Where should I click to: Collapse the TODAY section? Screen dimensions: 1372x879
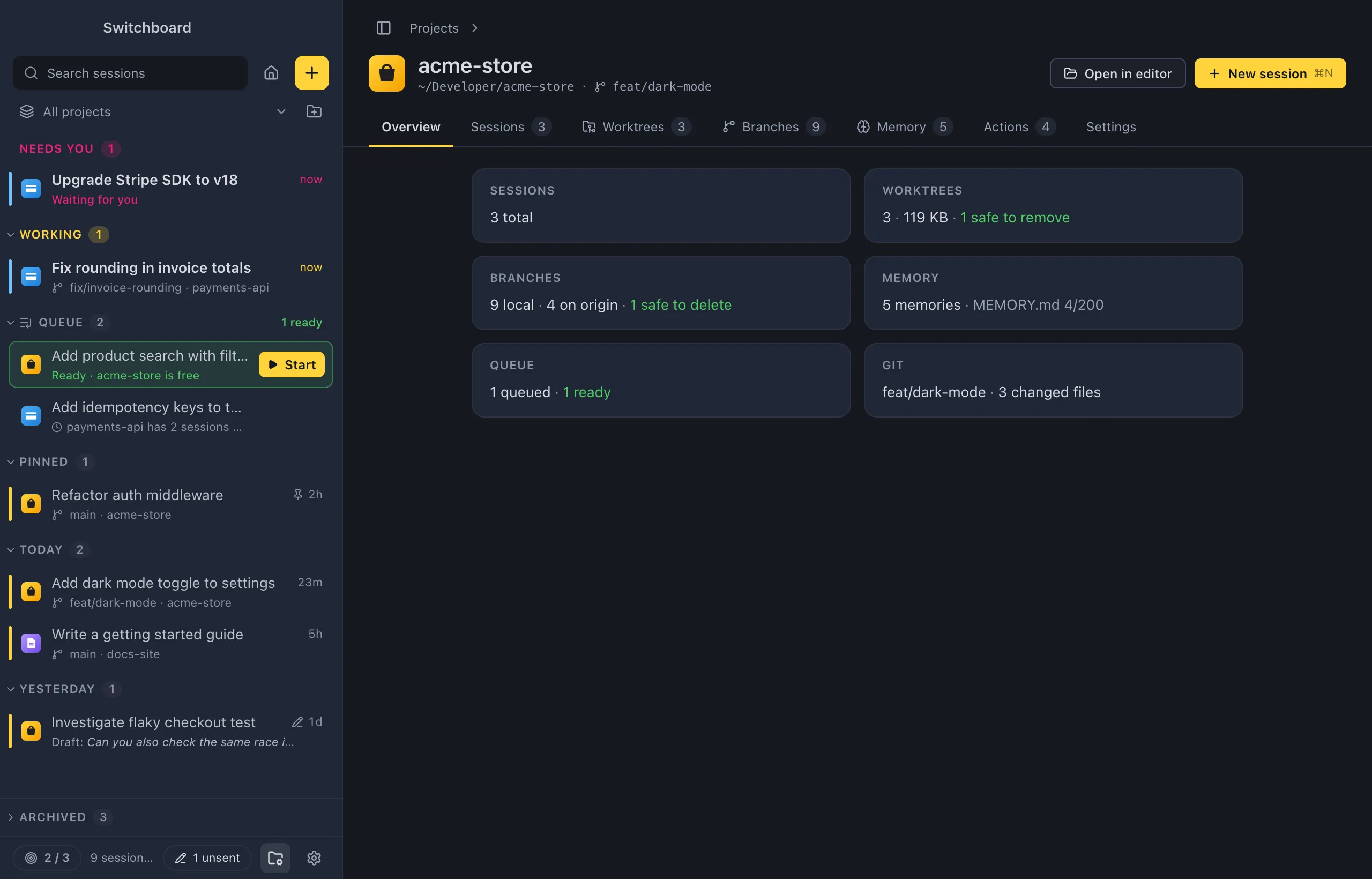click(10, 550)
